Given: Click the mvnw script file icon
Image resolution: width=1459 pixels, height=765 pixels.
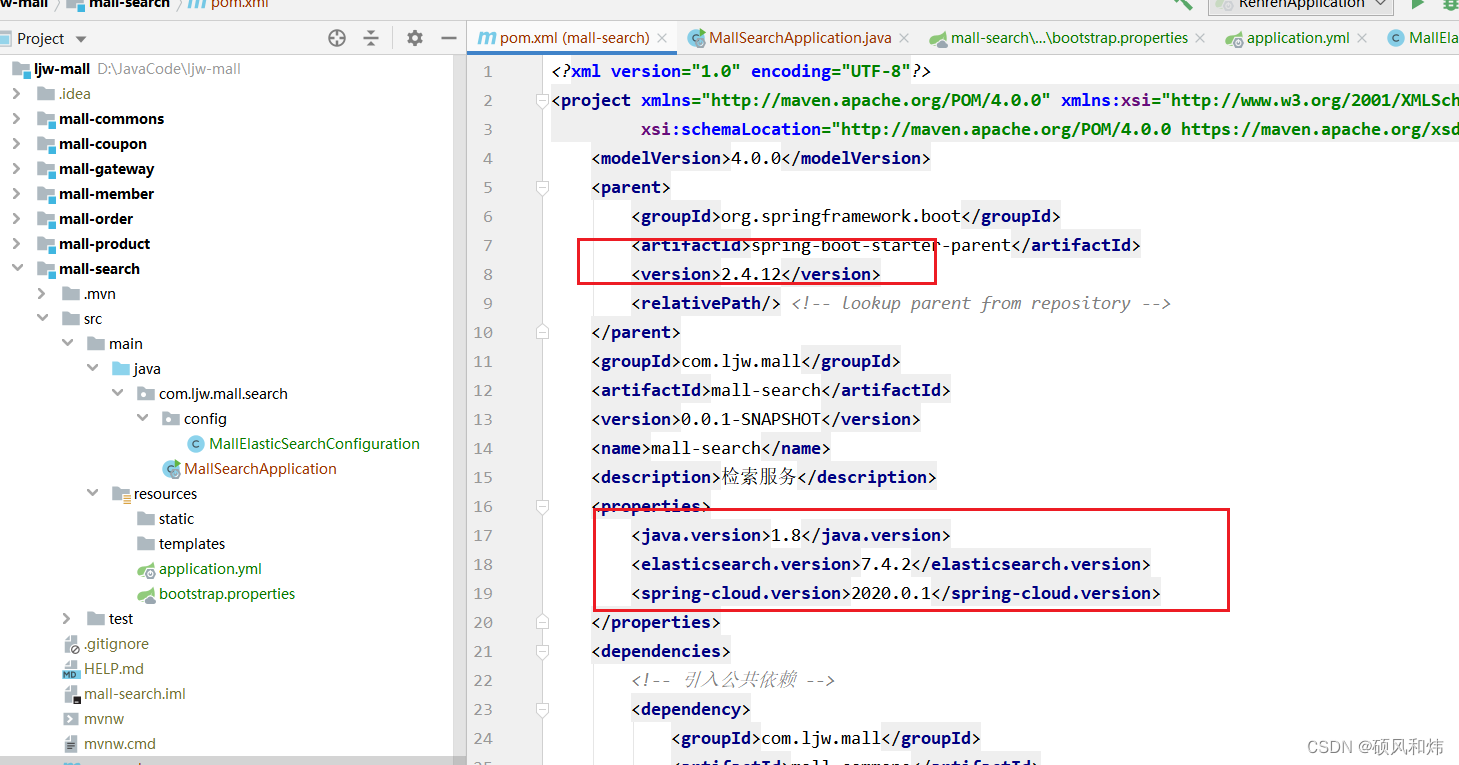Looking at the screenshot, I should pos(71,719).
